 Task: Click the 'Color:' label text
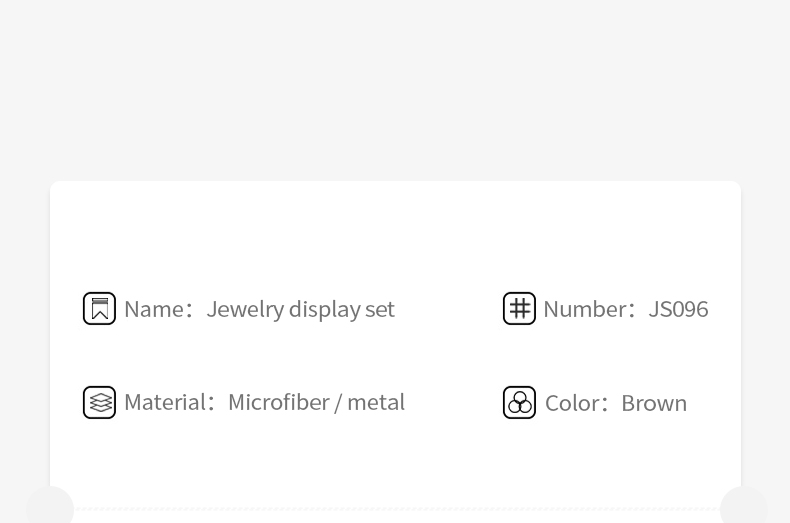coord(576,403)
